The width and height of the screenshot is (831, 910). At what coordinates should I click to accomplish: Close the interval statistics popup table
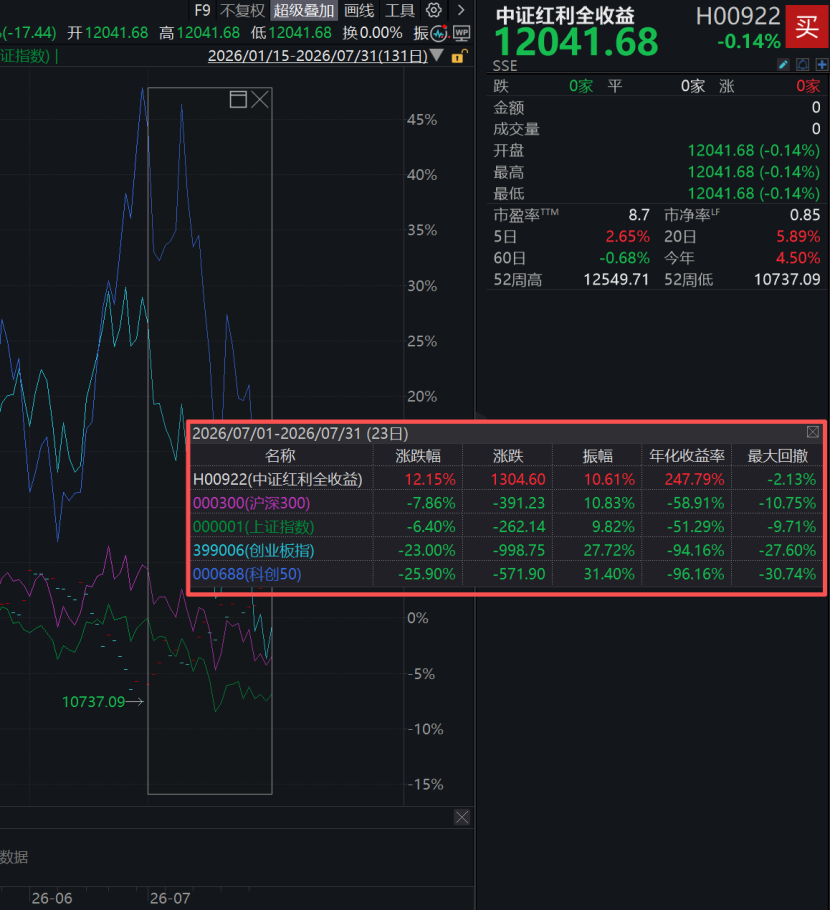point(812,432)
